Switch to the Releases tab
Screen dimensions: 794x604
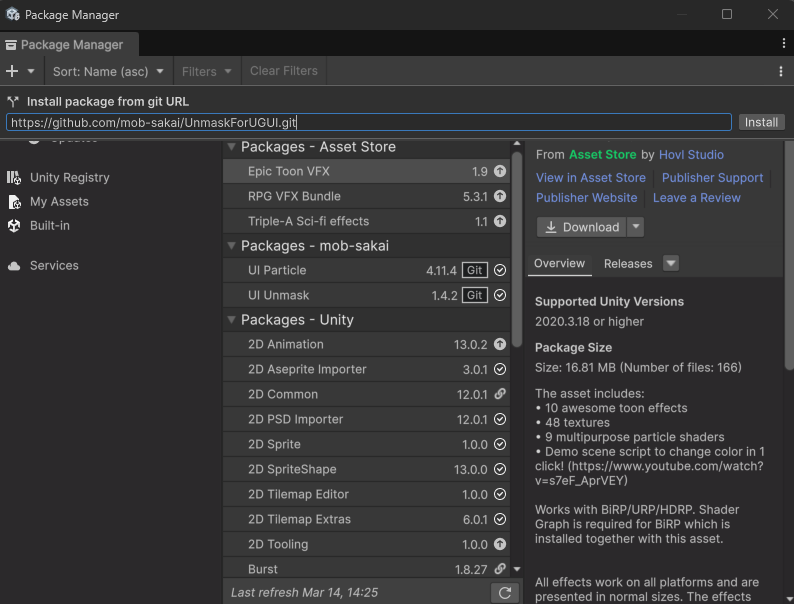click(628, 264)
